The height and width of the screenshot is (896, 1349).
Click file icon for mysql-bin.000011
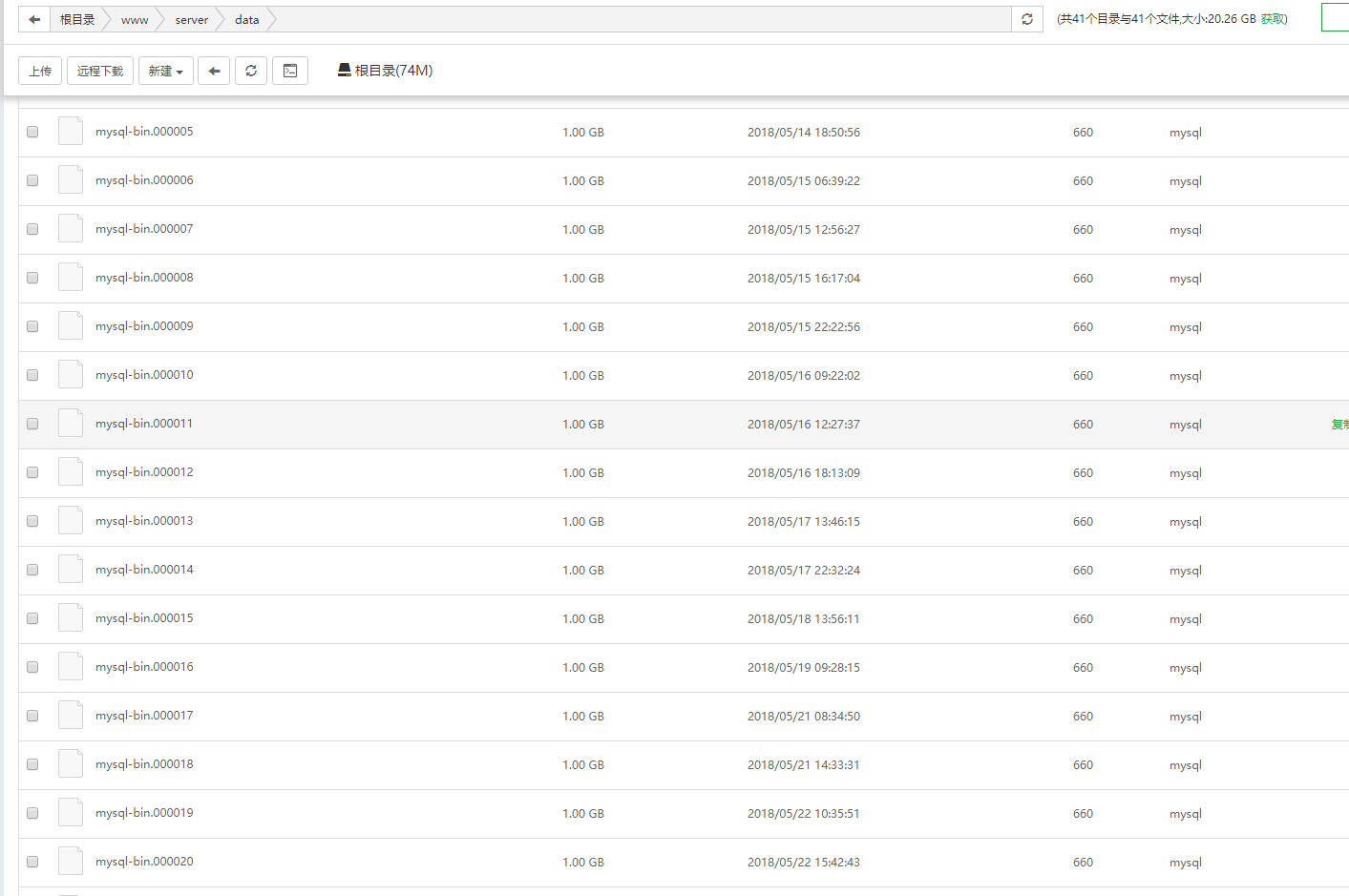click(71, 423)
